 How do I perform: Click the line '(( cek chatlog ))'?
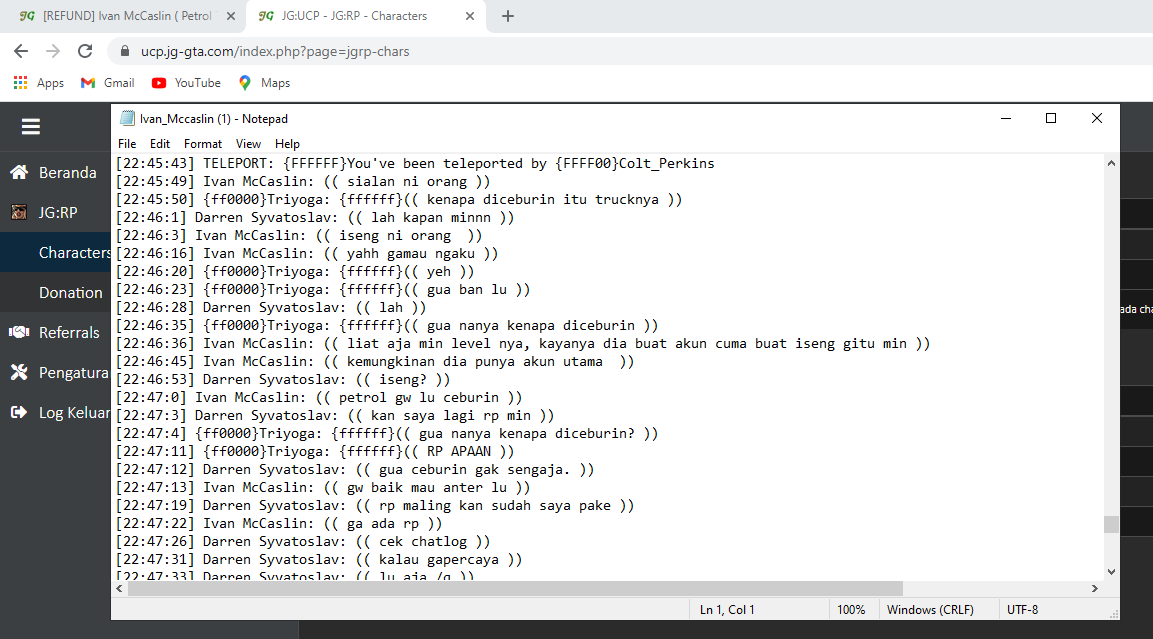[x=303, y=541]
